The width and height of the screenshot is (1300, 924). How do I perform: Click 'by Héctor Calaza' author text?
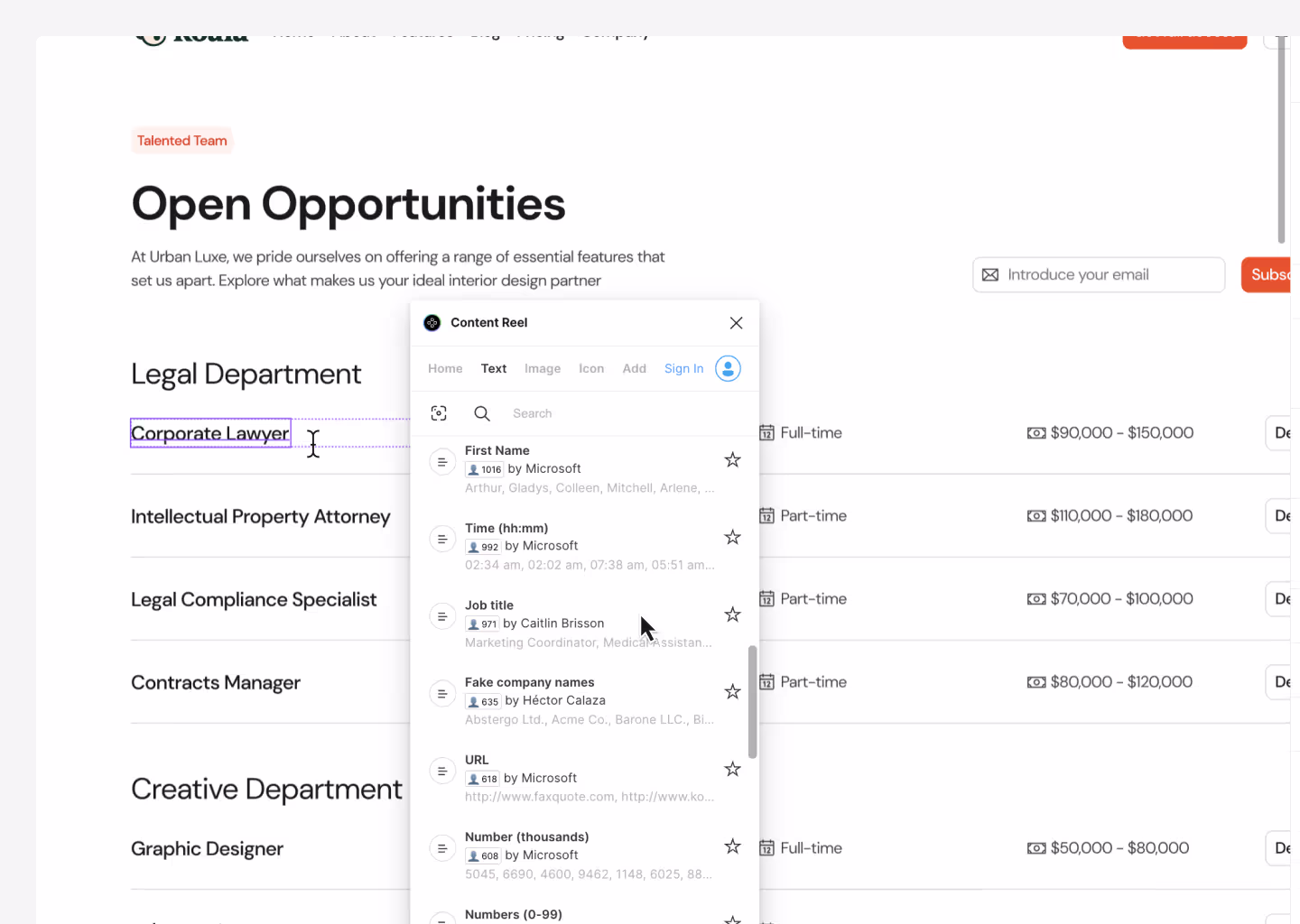[555, 700]
